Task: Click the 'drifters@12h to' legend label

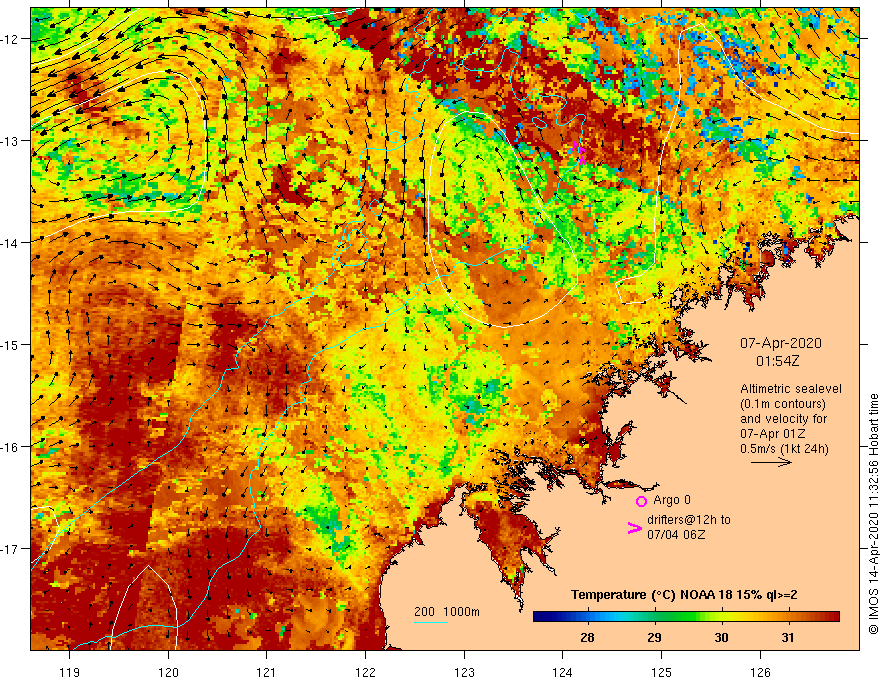Action: tap(689, 520)
